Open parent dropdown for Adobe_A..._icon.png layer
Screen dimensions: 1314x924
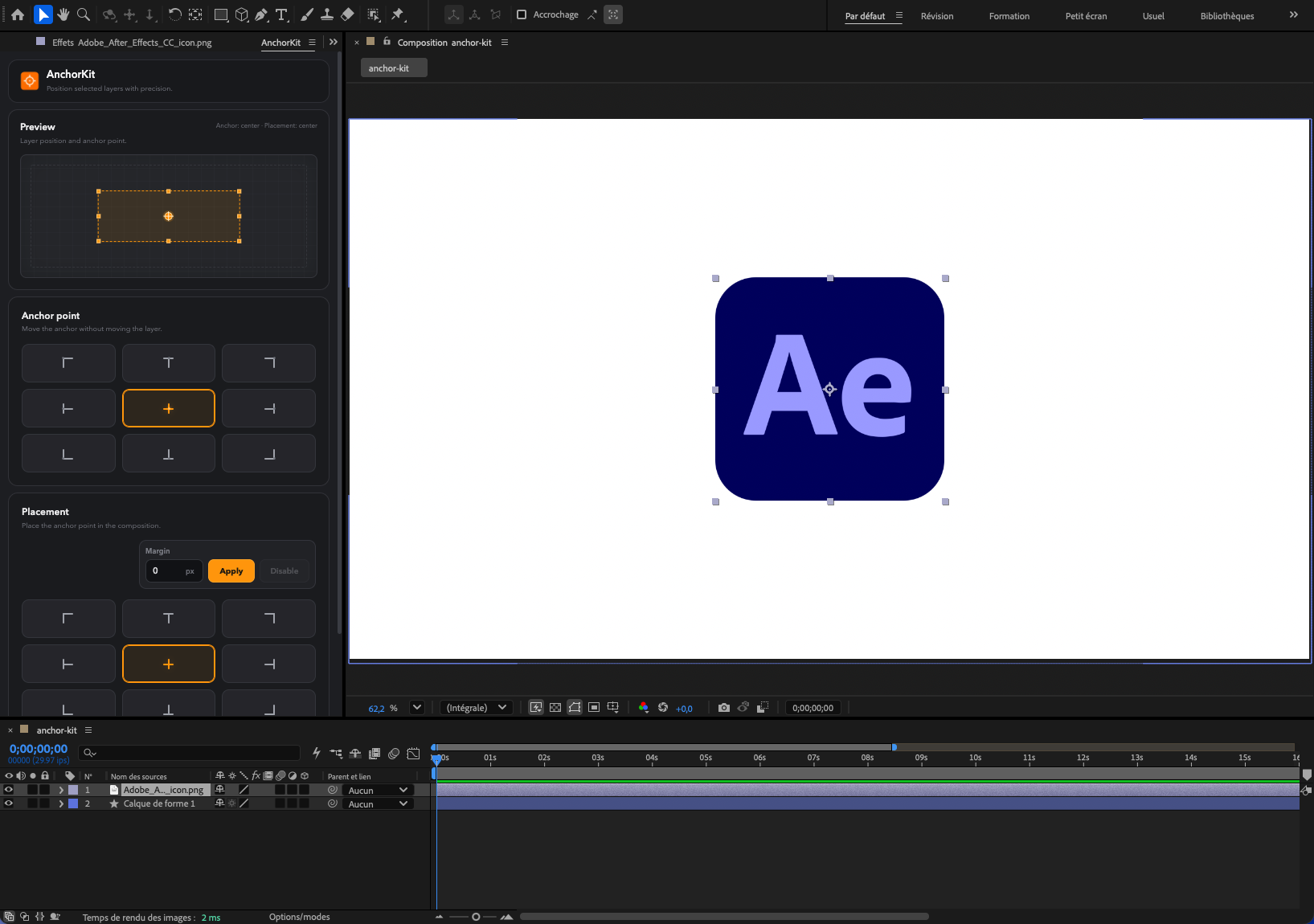tap(378, 791)
